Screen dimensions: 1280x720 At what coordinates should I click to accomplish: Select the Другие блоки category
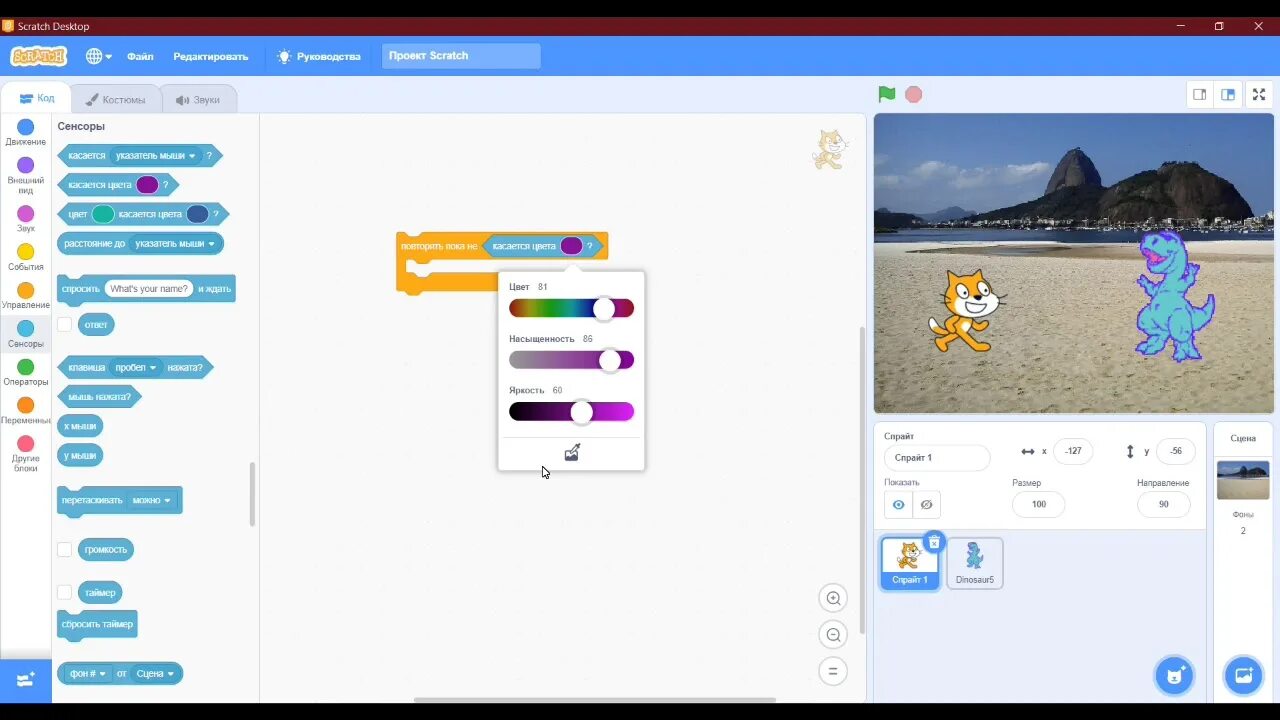click(x=26, y=454)
